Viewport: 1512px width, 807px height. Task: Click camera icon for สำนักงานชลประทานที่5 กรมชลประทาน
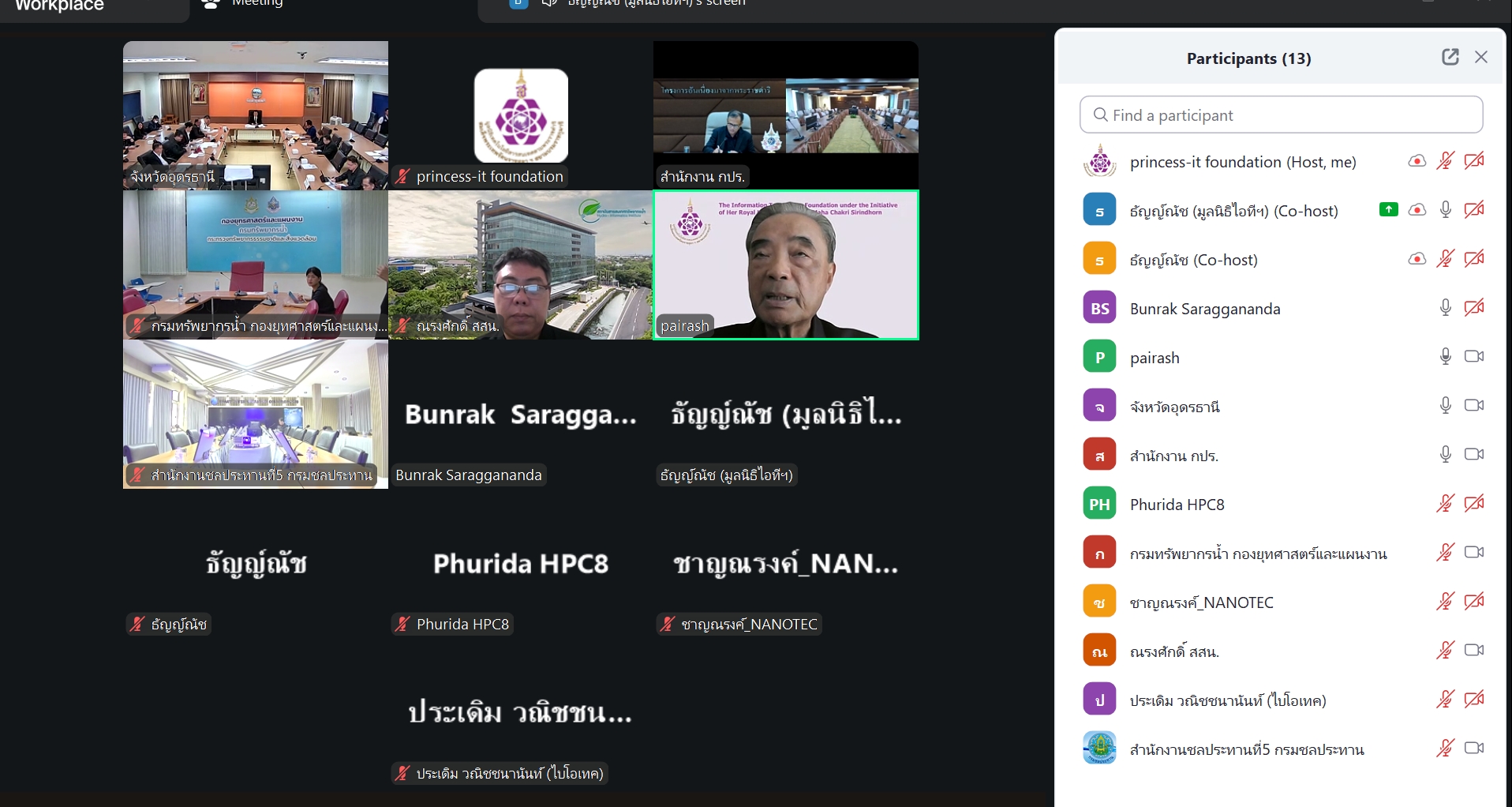[1473, 749]
